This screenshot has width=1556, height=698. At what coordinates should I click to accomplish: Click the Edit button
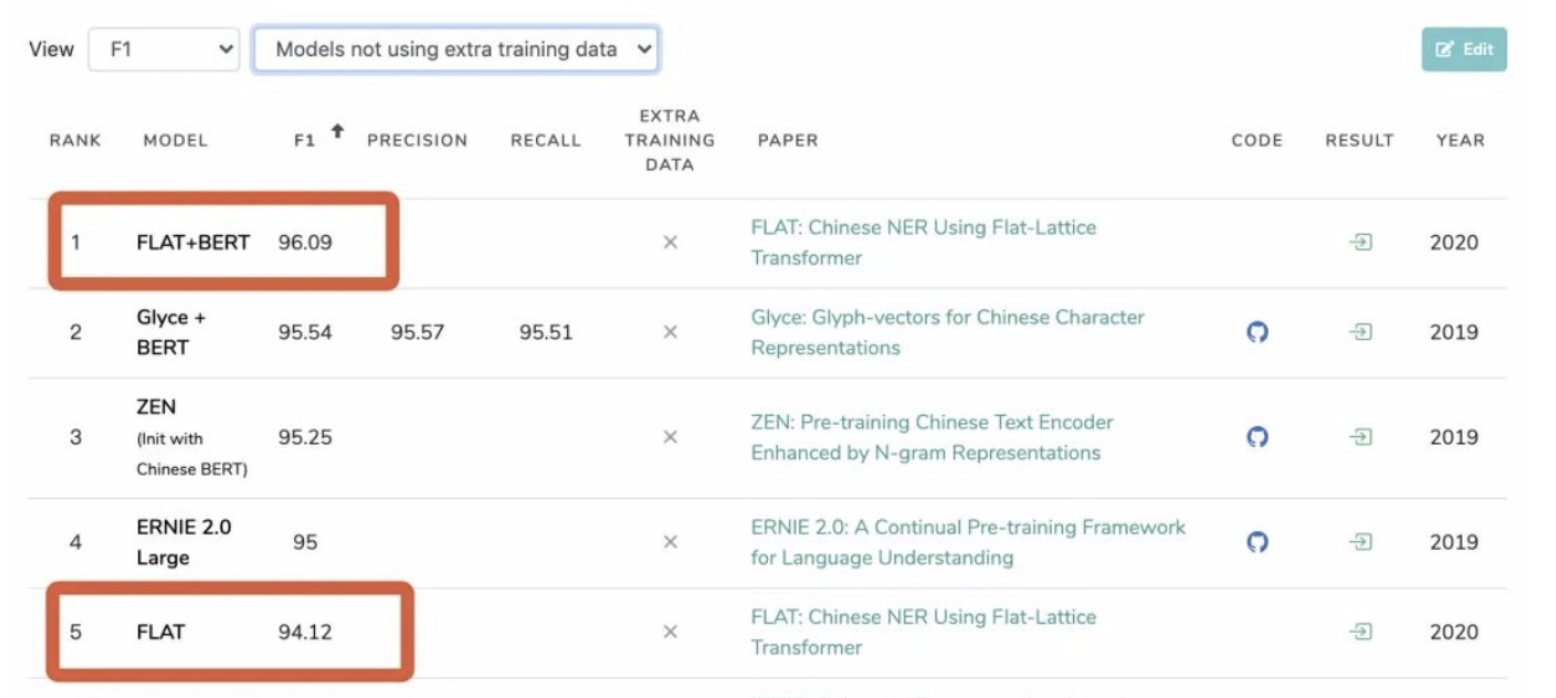pos(1464,49)
